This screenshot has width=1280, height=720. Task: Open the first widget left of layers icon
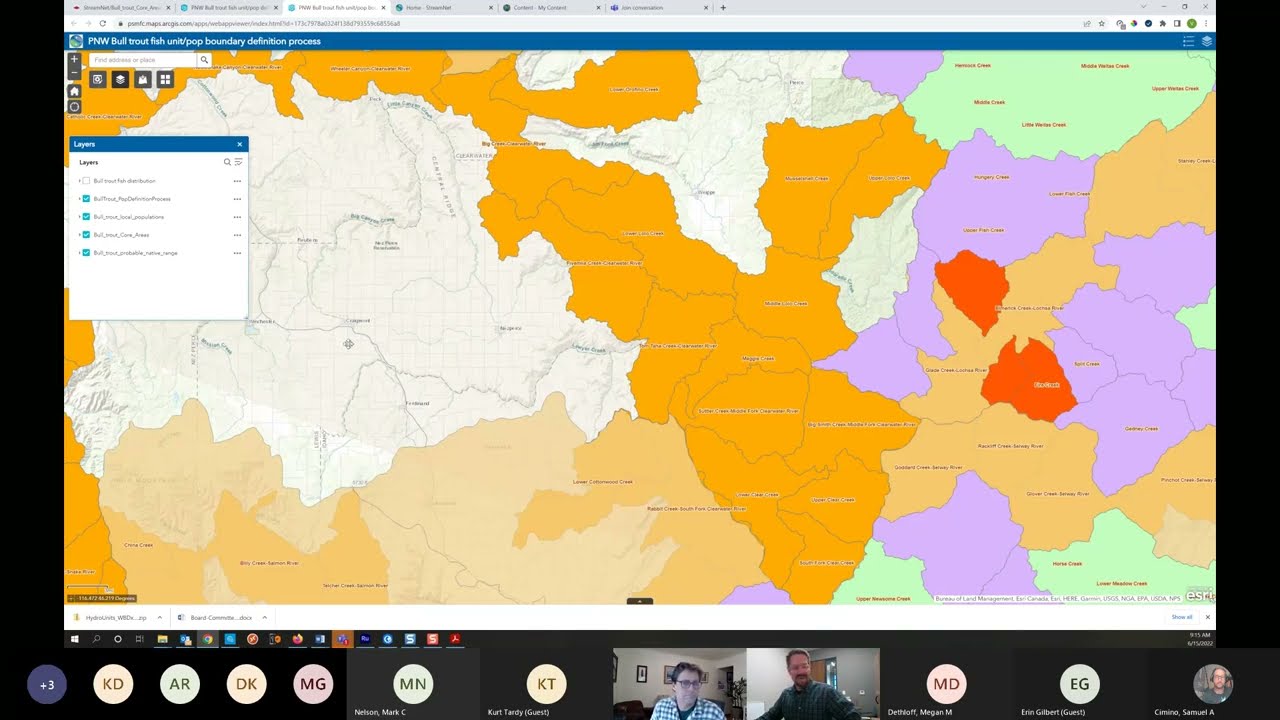(x=98, y=79)
